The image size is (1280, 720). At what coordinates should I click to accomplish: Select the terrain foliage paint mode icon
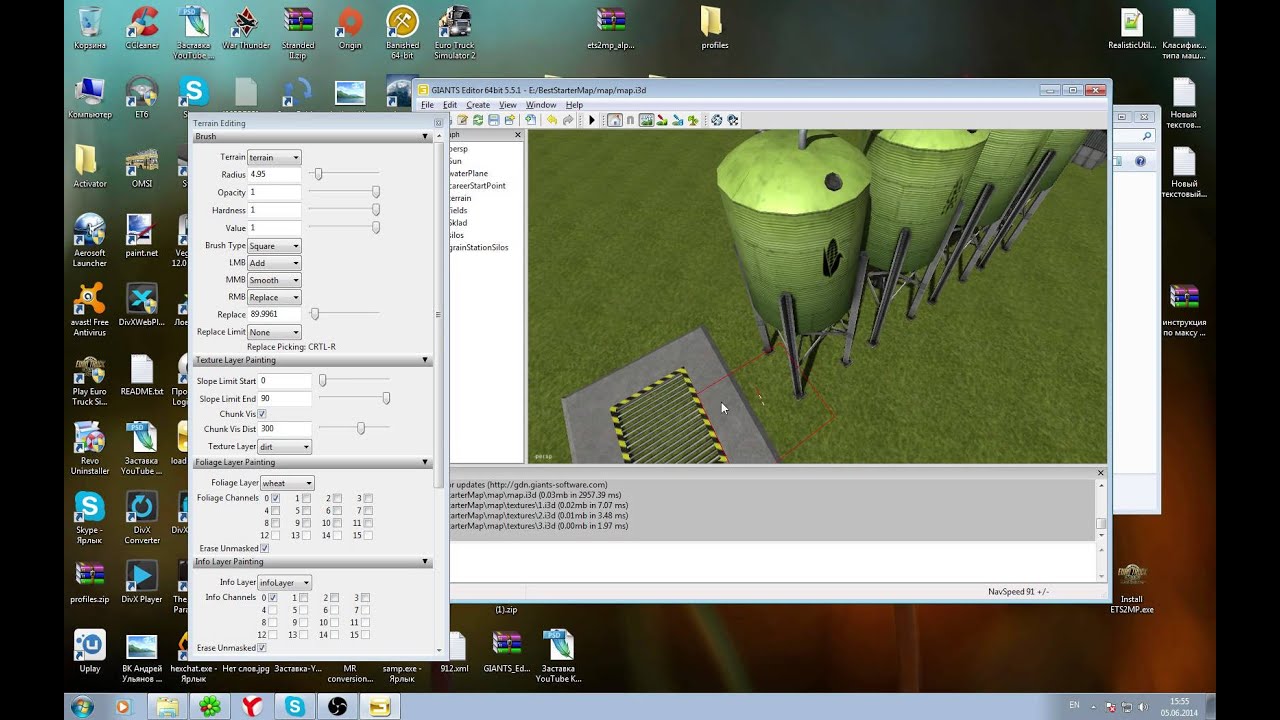pyautogui.click(x=693, y=120)
